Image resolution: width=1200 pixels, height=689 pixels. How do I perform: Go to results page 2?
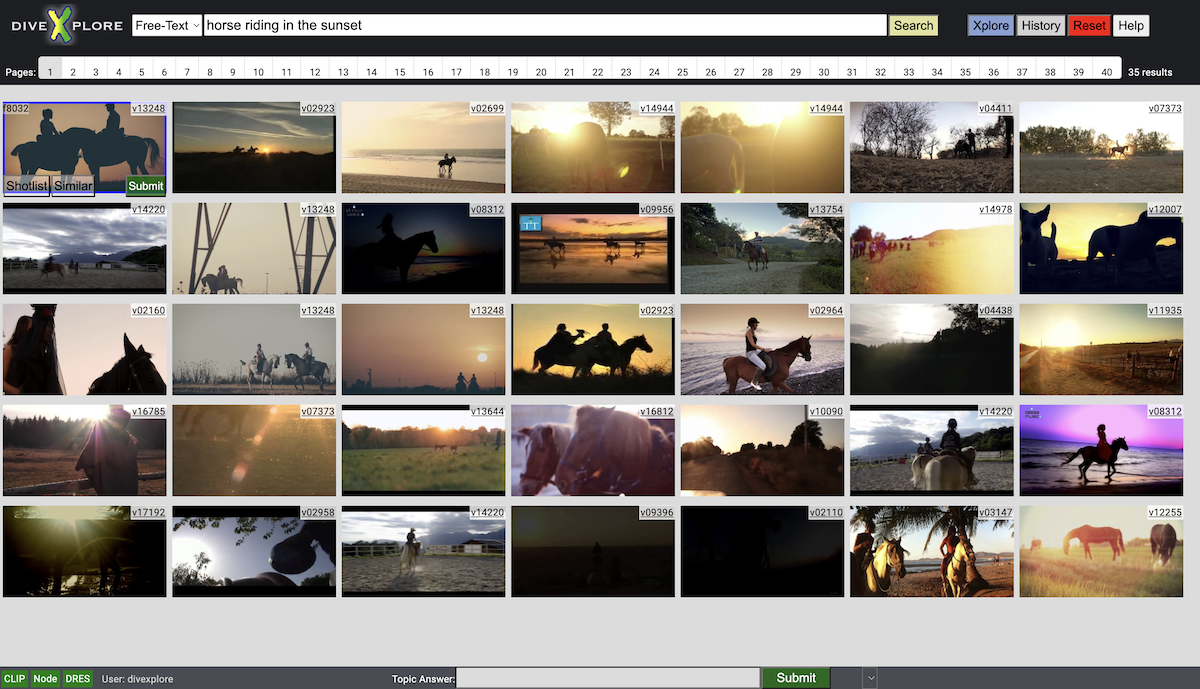pyautogui.click(x=73, y=72)
